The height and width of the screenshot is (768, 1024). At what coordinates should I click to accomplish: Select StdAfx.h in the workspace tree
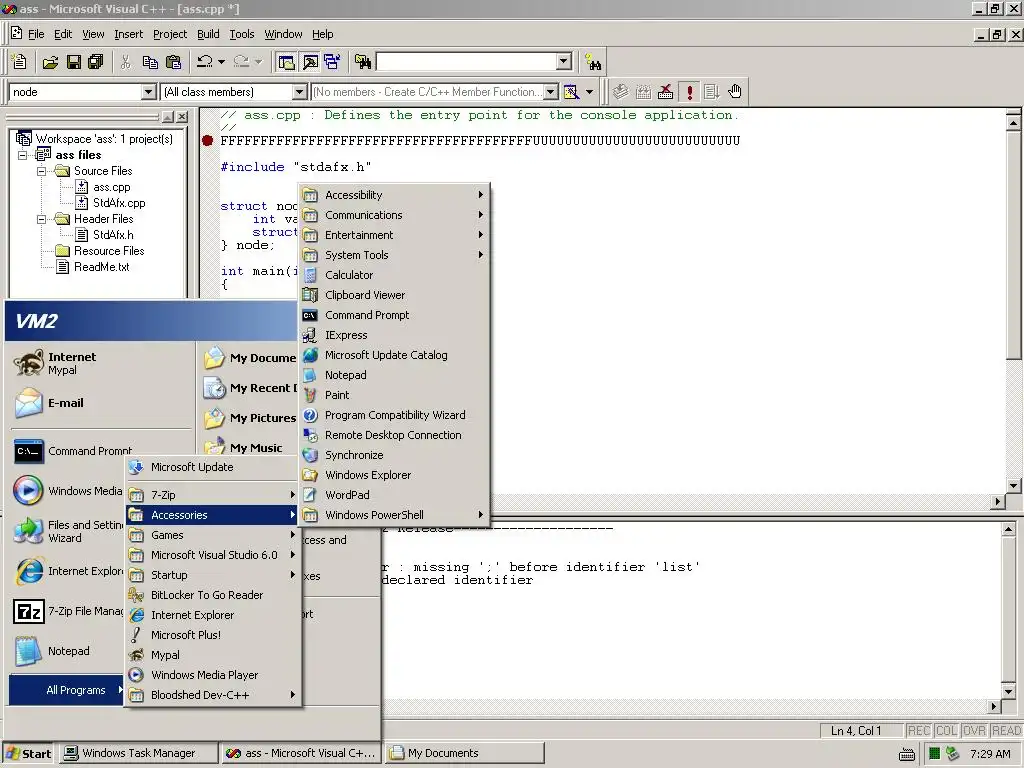[113, 235]
